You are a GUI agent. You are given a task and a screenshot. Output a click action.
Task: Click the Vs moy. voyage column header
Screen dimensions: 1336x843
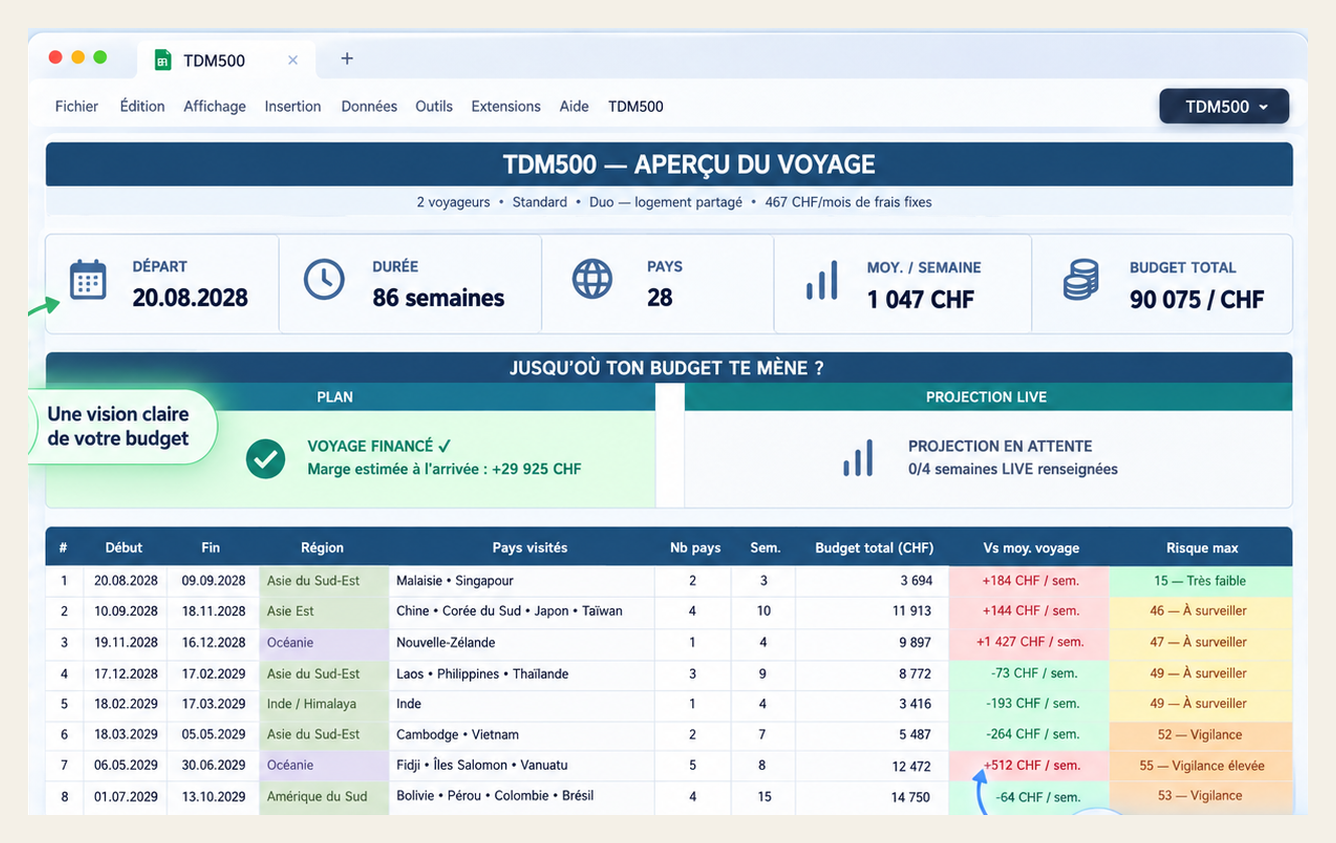pyautogui.click(x=1031, y=547)
